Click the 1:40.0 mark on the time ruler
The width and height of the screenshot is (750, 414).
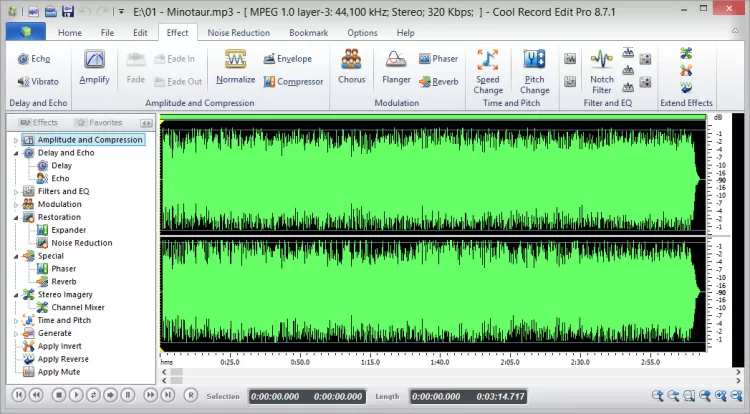point(440,362)
